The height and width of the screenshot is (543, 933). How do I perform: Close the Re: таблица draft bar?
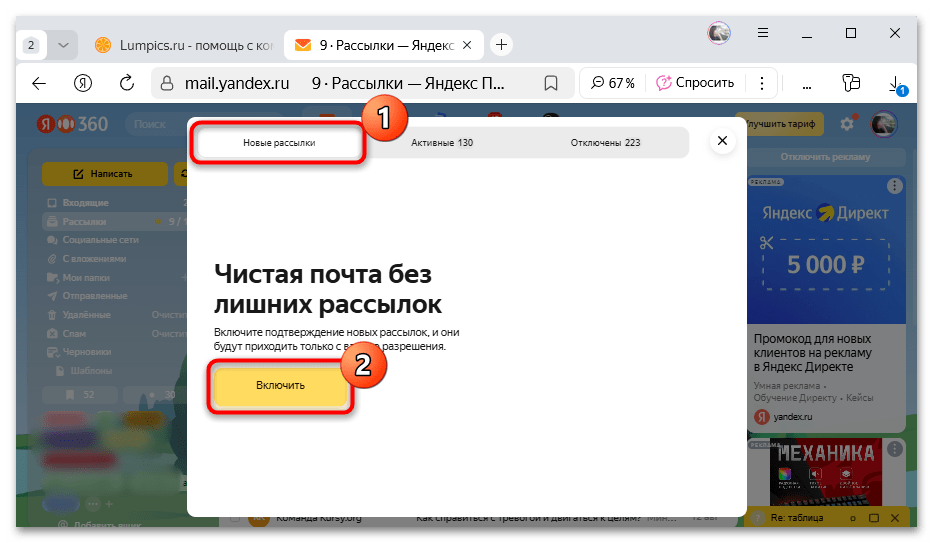(x=894, y=518)
